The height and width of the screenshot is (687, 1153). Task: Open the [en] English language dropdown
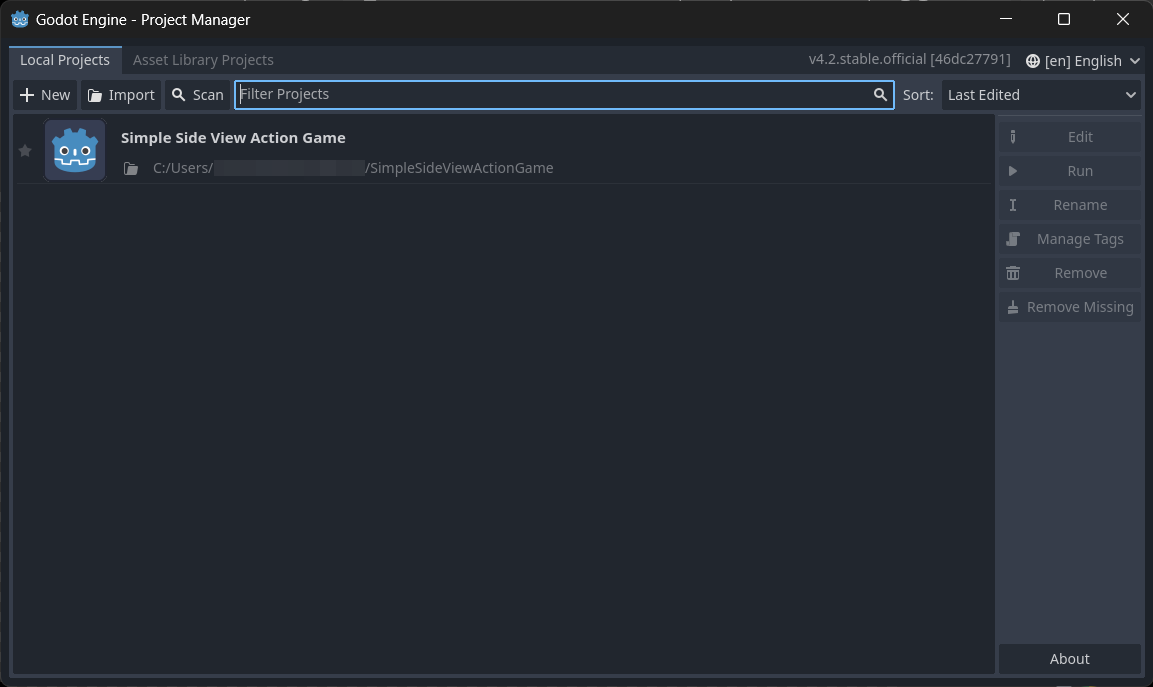click(x=1083, y=61)
